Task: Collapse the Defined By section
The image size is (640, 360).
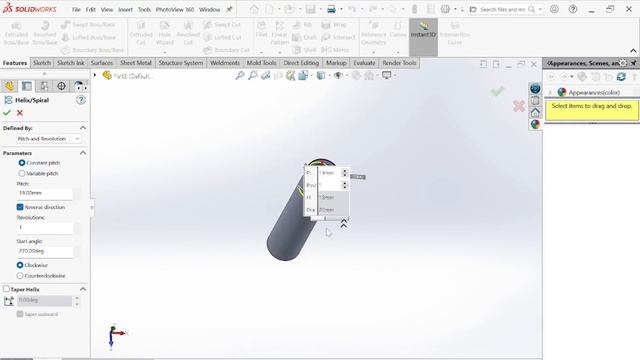Action: coord(83,128)
